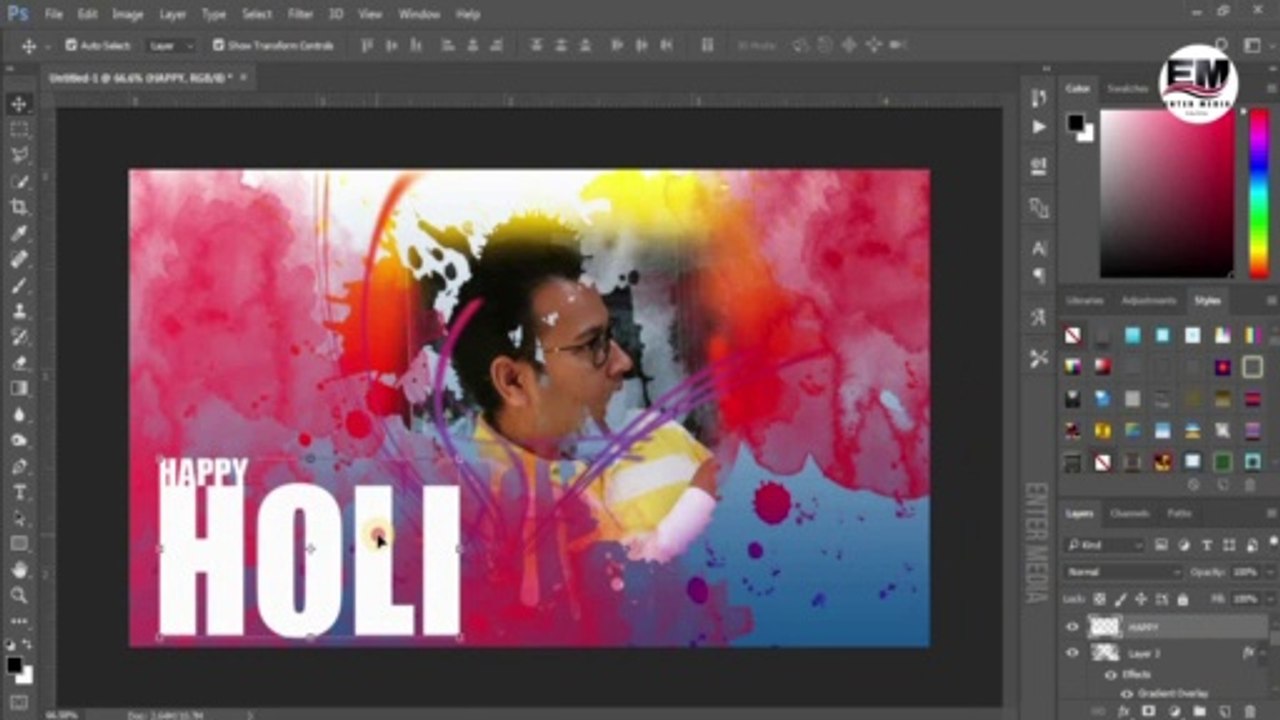This screenshot has width=1280, height=720.
Task: Switch to the Paths tab
Action: click(x=1180, y=514)
